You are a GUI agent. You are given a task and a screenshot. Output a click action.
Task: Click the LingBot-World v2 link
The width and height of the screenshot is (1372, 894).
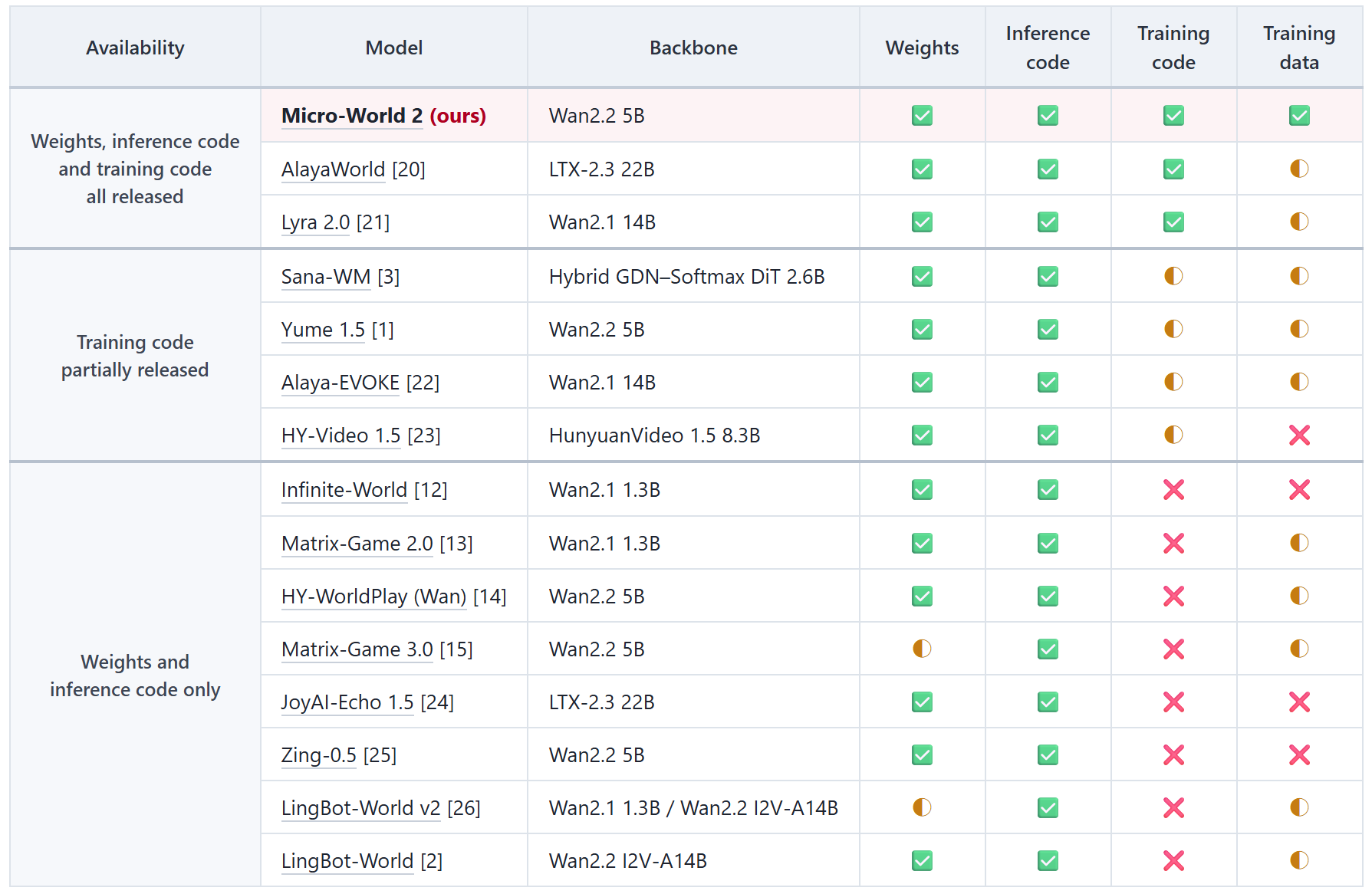361,808
